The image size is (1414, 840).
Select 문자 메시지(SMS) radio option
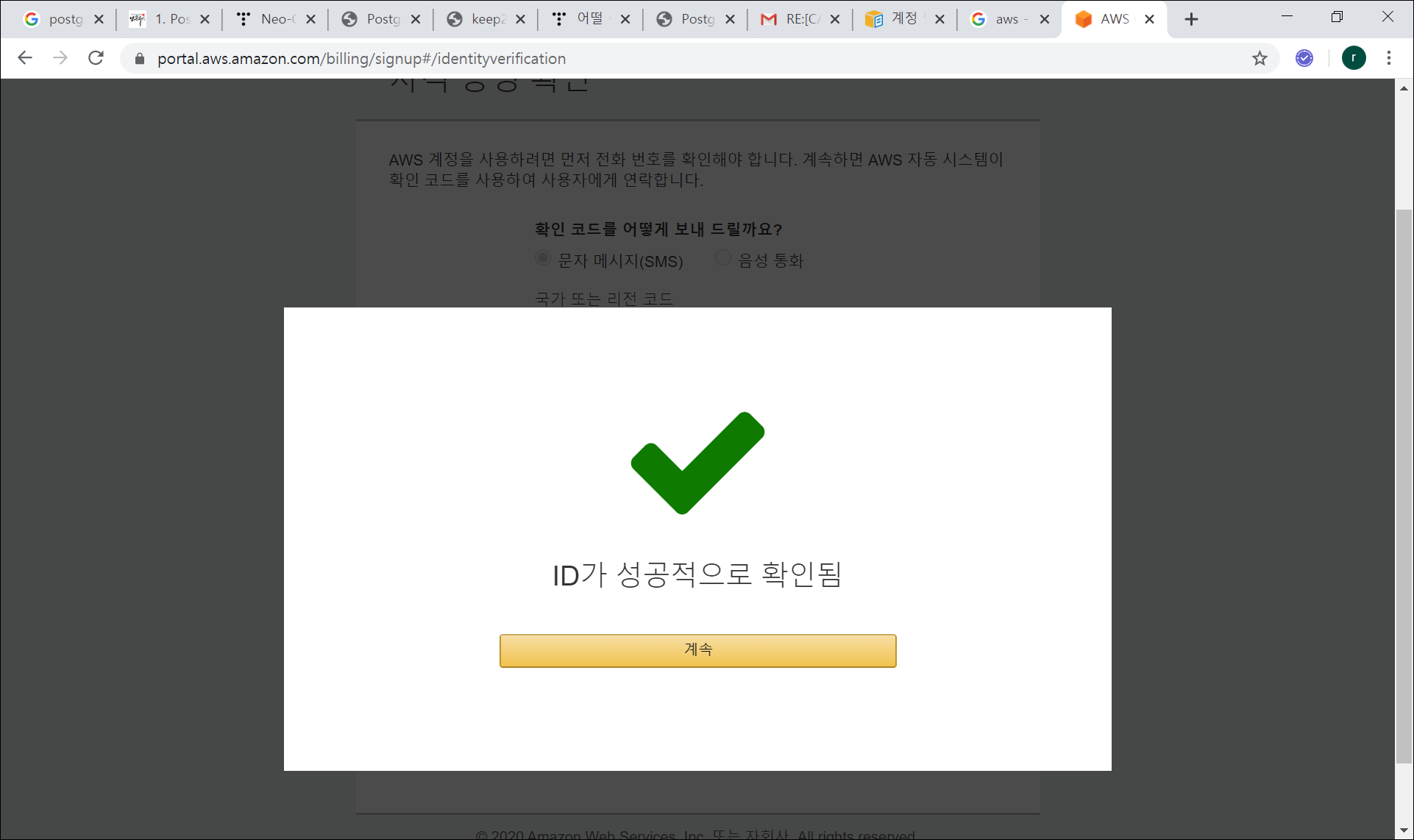543,258
